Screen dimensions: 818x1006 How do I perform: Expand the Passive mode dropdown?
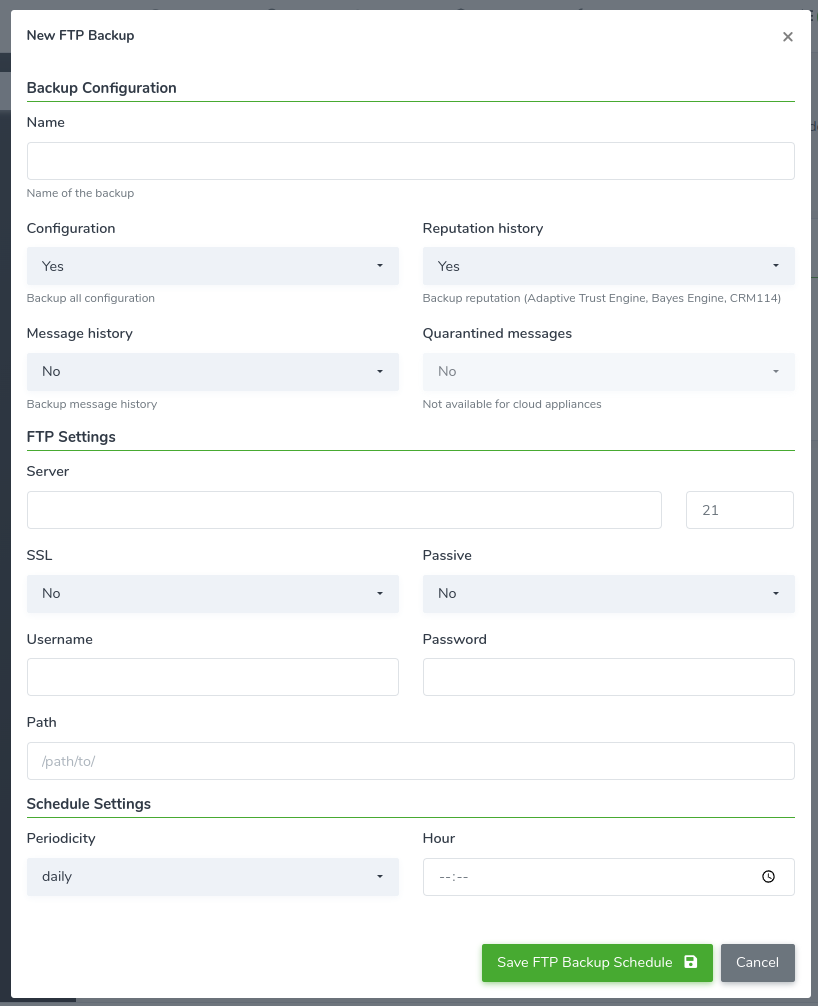point(608,593)
